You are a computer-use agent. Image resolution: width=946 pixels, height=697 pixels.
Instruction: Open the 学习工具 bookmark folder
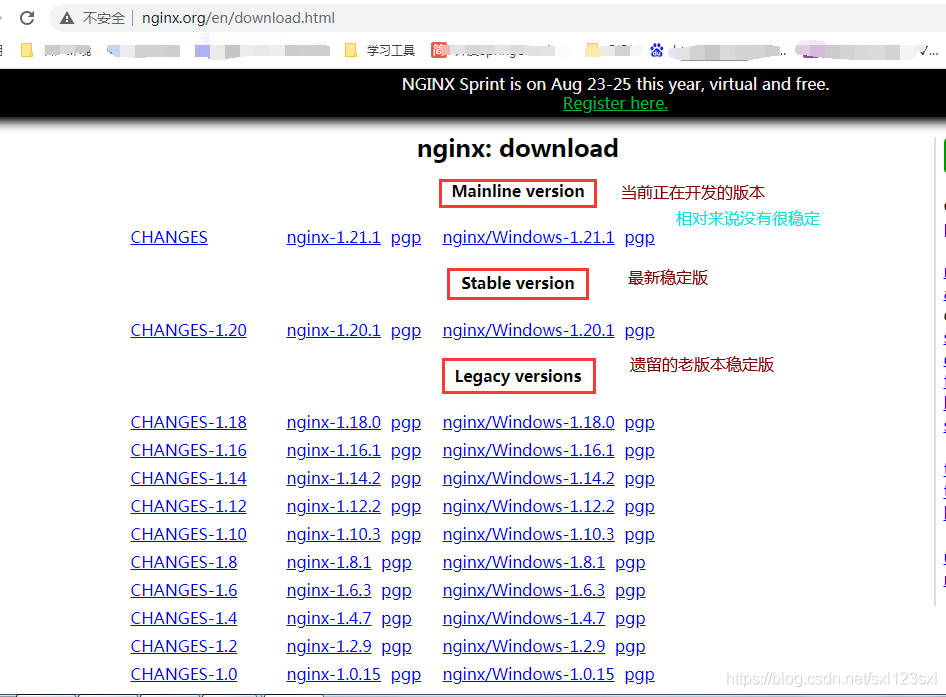380,51
